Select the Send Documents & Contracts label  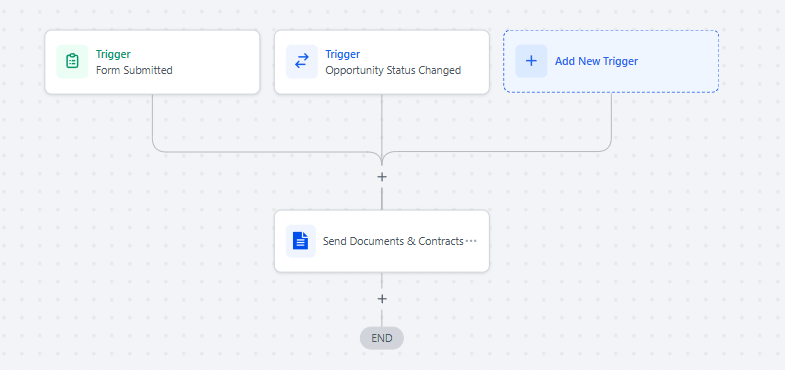[393, 241]
